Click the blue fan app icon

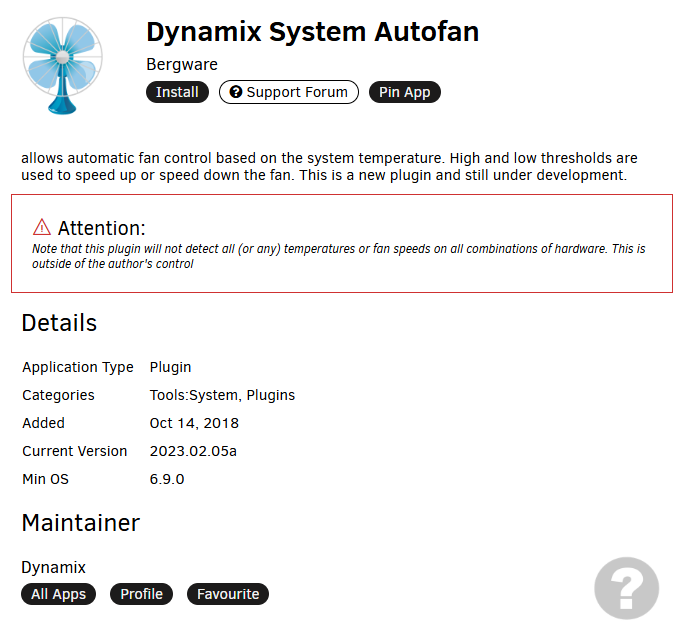[63, 66]
